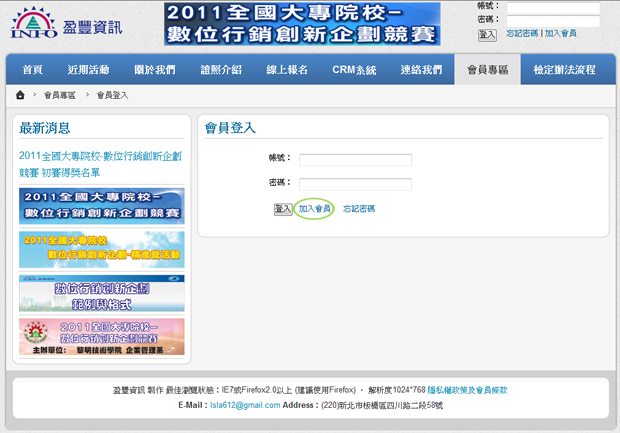620x433 pixels.
Task: Go to 近期活動 in the navigation bar
Action: (x=88, y=70)
